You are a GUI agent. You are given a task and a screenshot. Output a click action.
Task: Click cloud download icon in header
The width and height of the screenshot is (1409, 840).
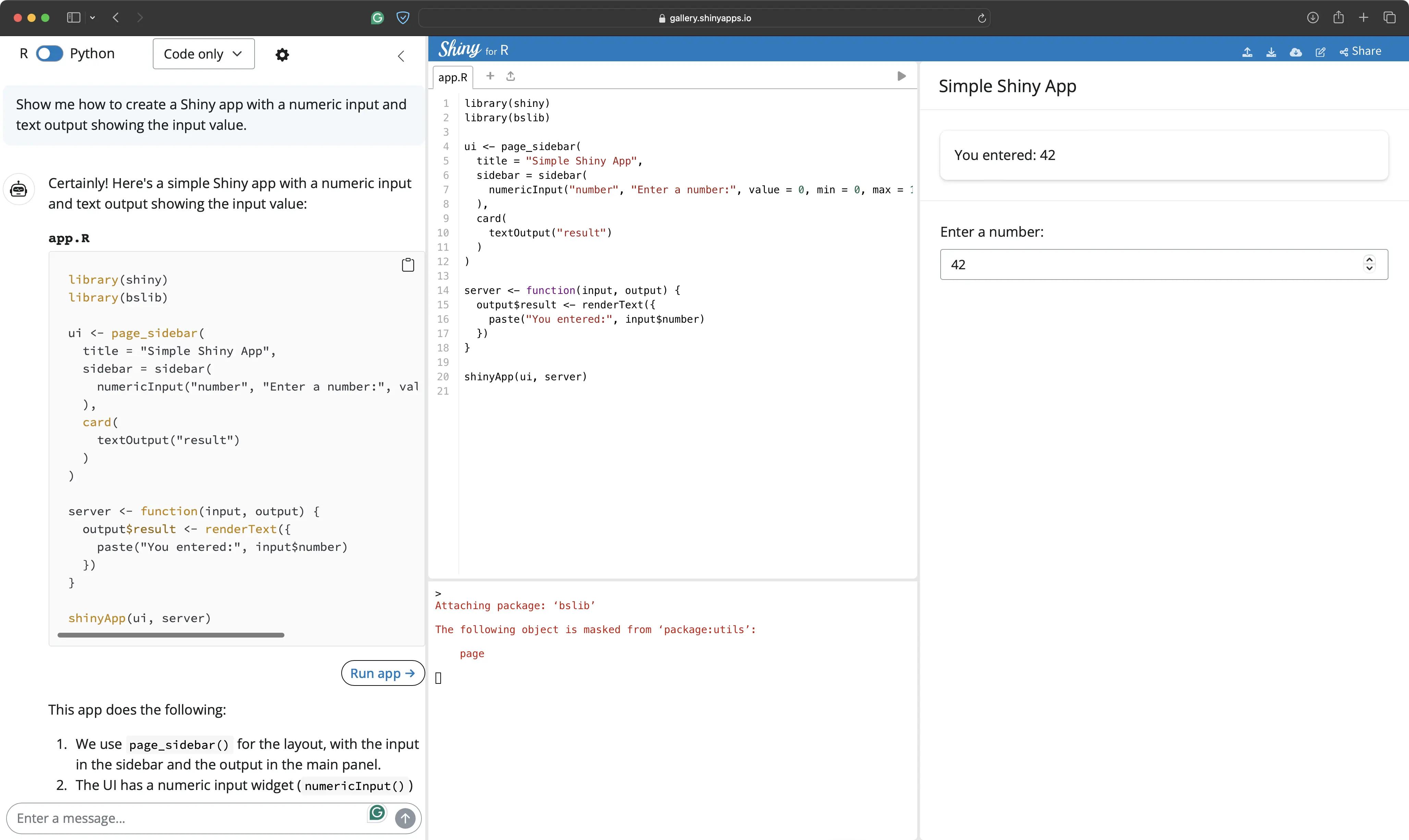click(1296, 52)
